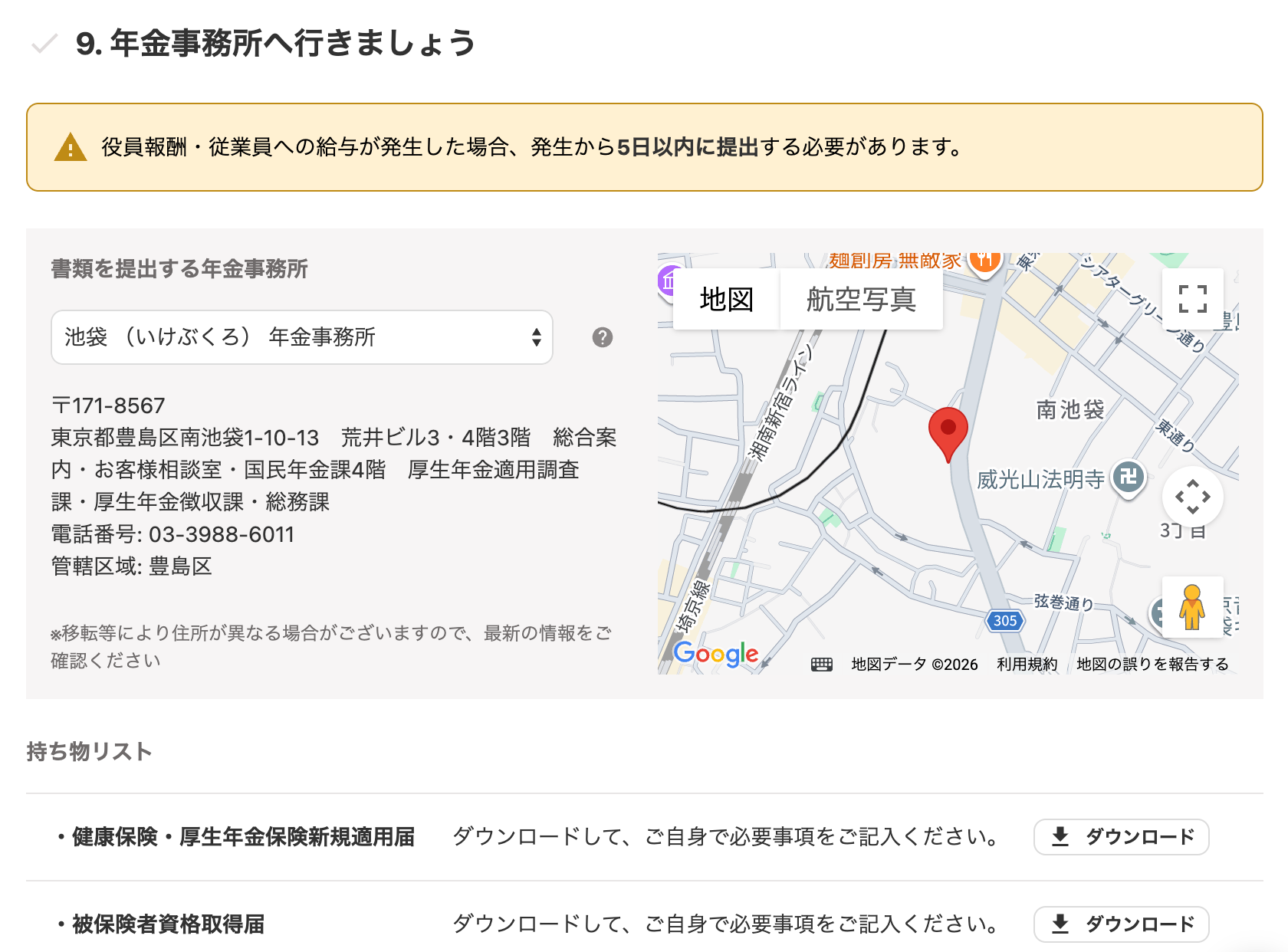Open 利用規約 terms link on map
The height and width of the screenshot is (952, 1288).
(x=1027, y=665)
